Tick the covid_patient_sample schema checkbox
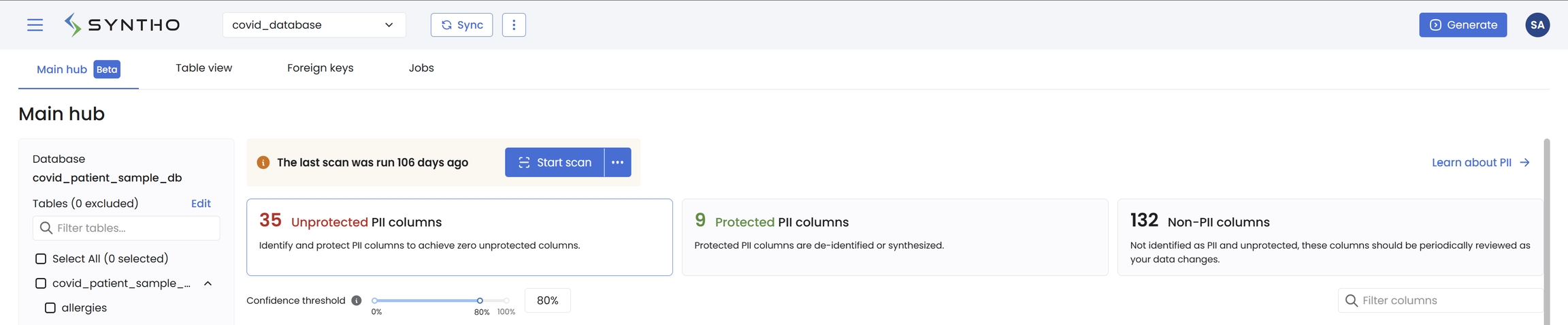This screenshot has width=1568, height=325. (41, 283)
